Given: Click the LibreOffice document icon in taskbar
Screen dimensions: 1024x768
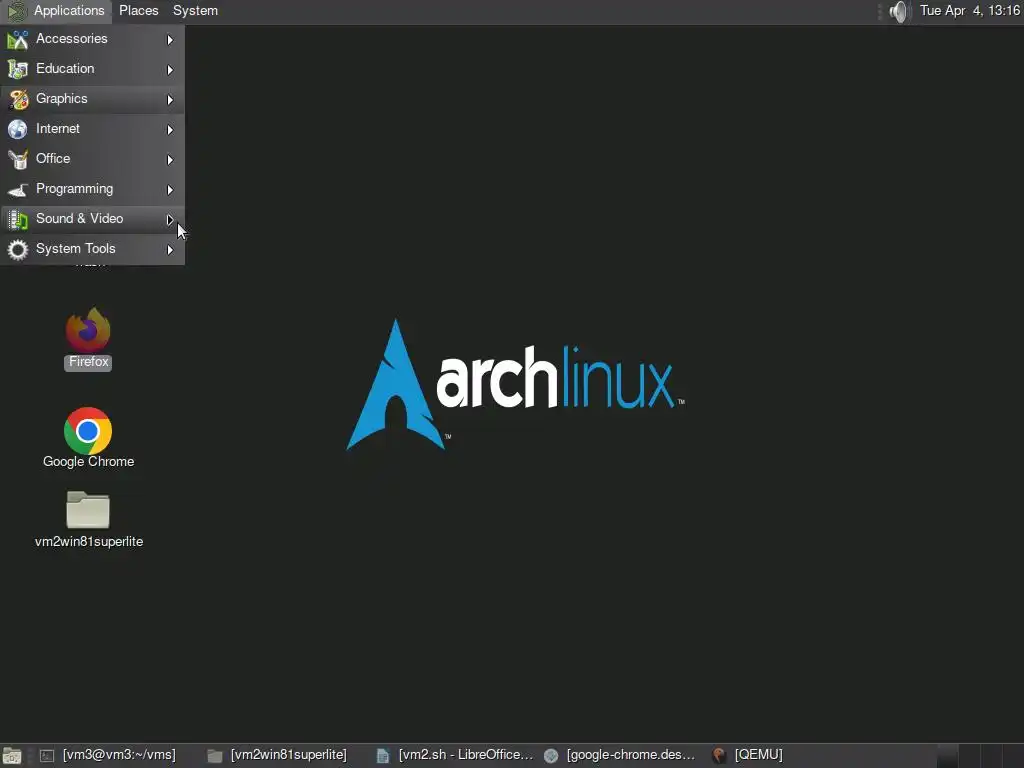Looking at the screenshot, I should coord(383,756).
